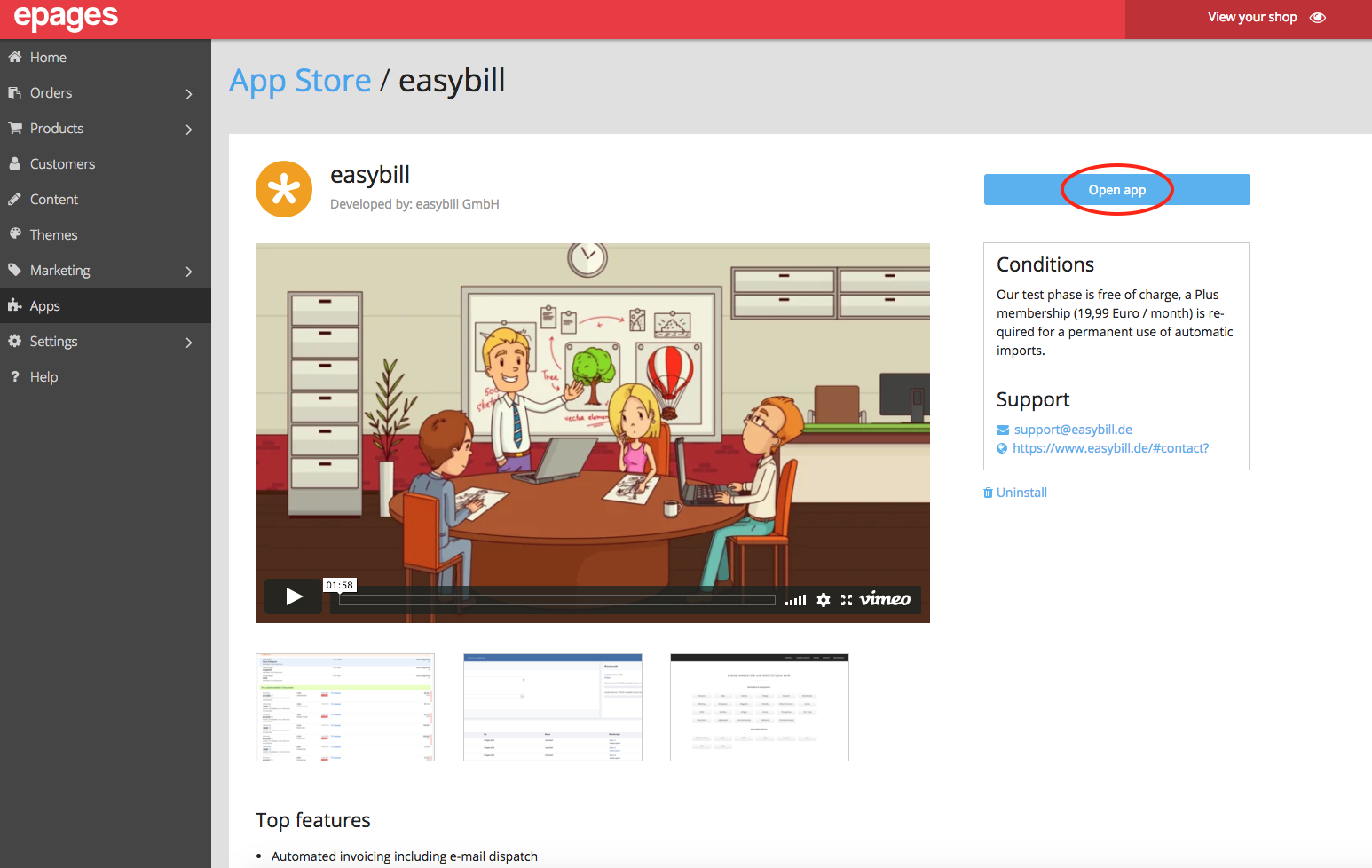Viewport: 1372px width, 868px height.
Task: Click the support email envelope icon
Action: [x=1003, y=430]
